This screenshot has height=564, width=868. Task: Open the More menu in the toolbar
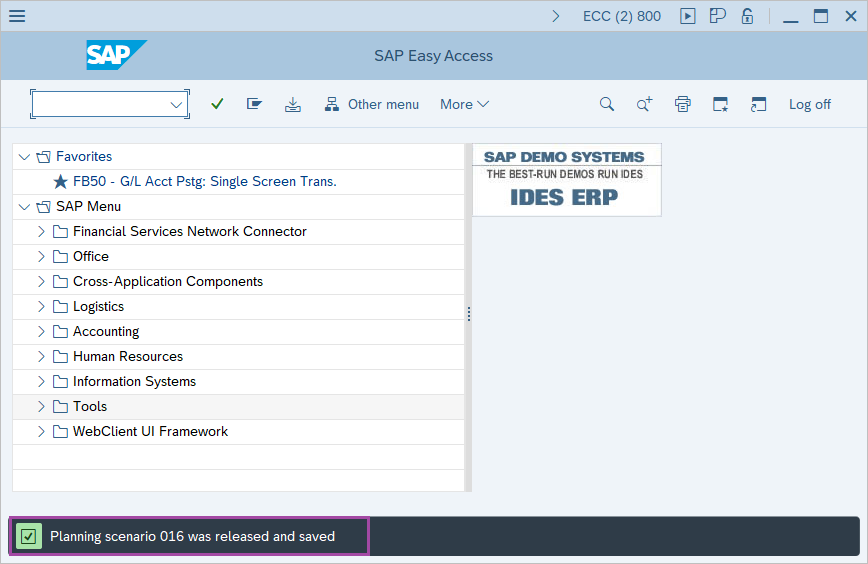464,104
